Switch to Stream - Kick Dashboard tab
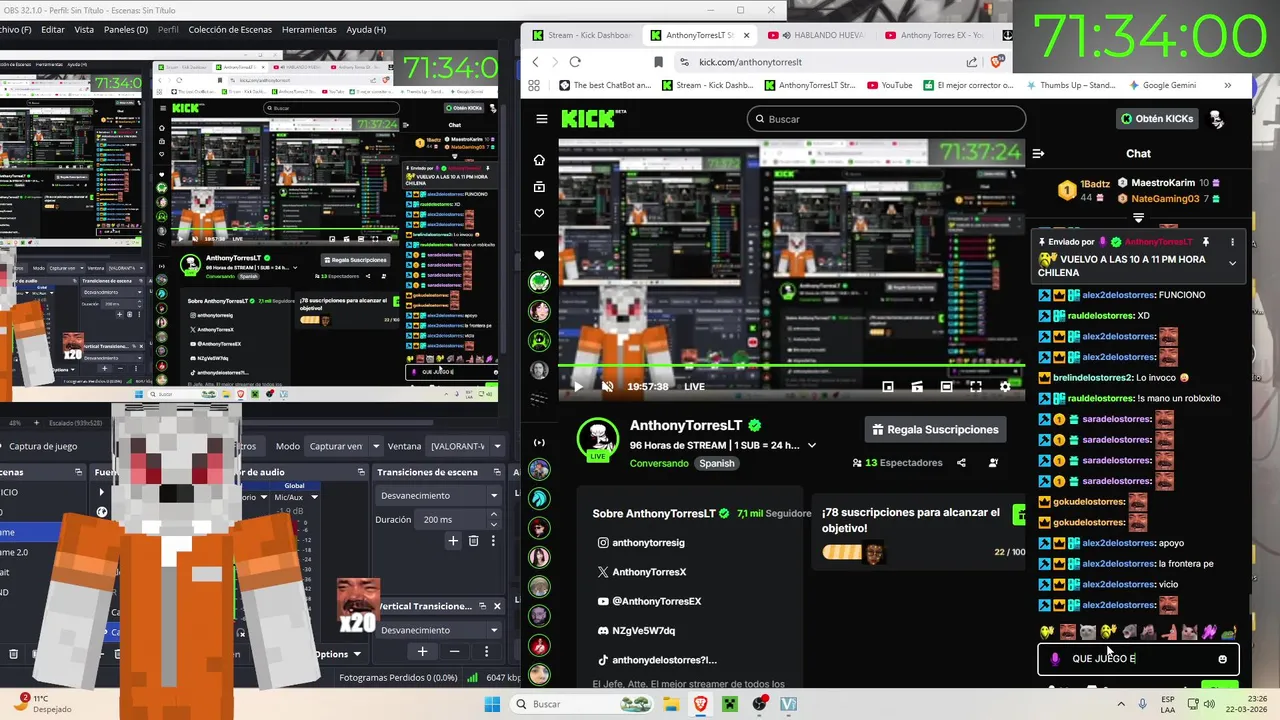 pyautogui.click(x=582, y=35)
